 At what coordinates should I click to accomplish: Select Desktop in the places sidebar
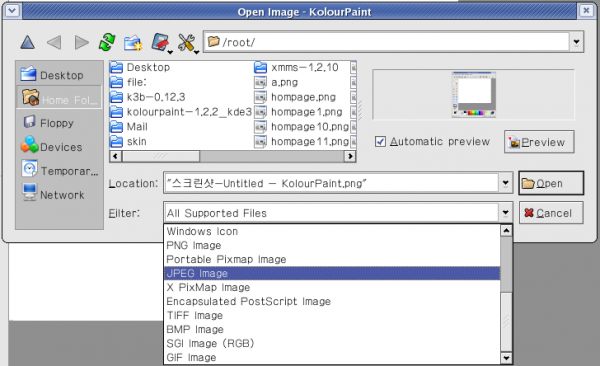click(x=59, y=75)
